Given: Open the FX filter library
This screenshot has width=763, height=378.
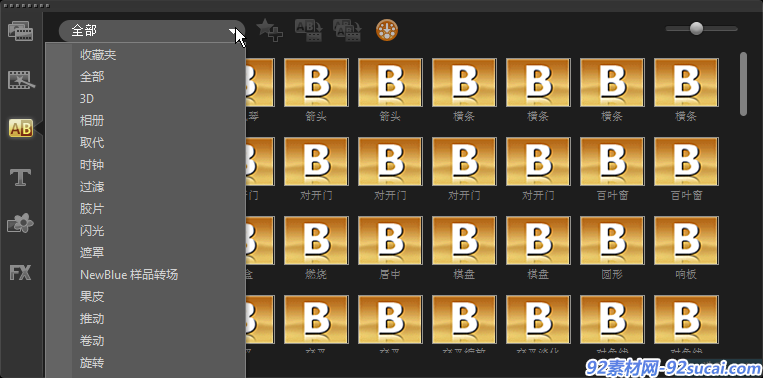Looking at the screenshot, I should tap(20, 272).
